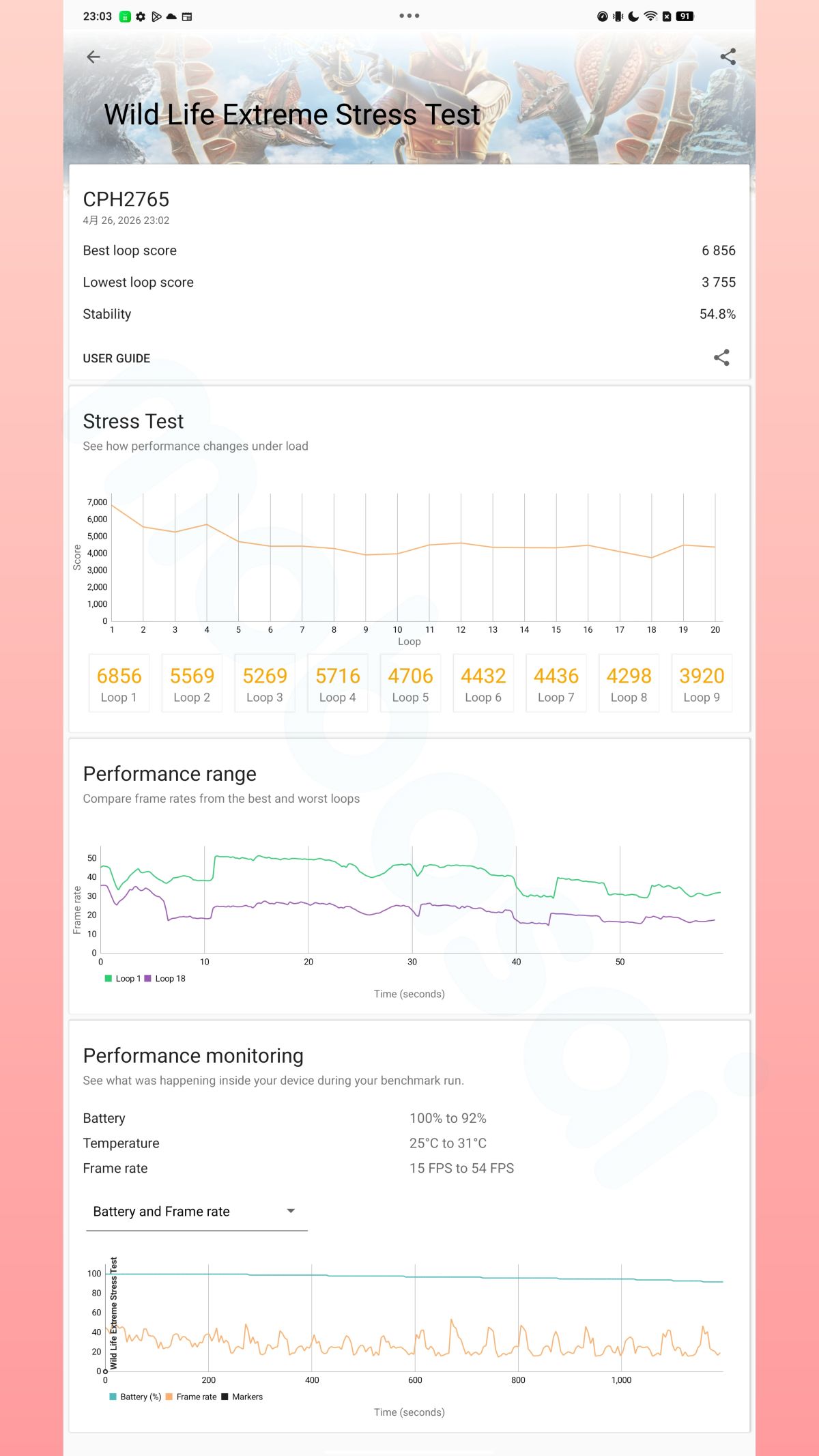Image resolution: width=819 pixels, height=1456 pixels.
Task: Tap the share icon in the header banner
Action: click(728, 57)
